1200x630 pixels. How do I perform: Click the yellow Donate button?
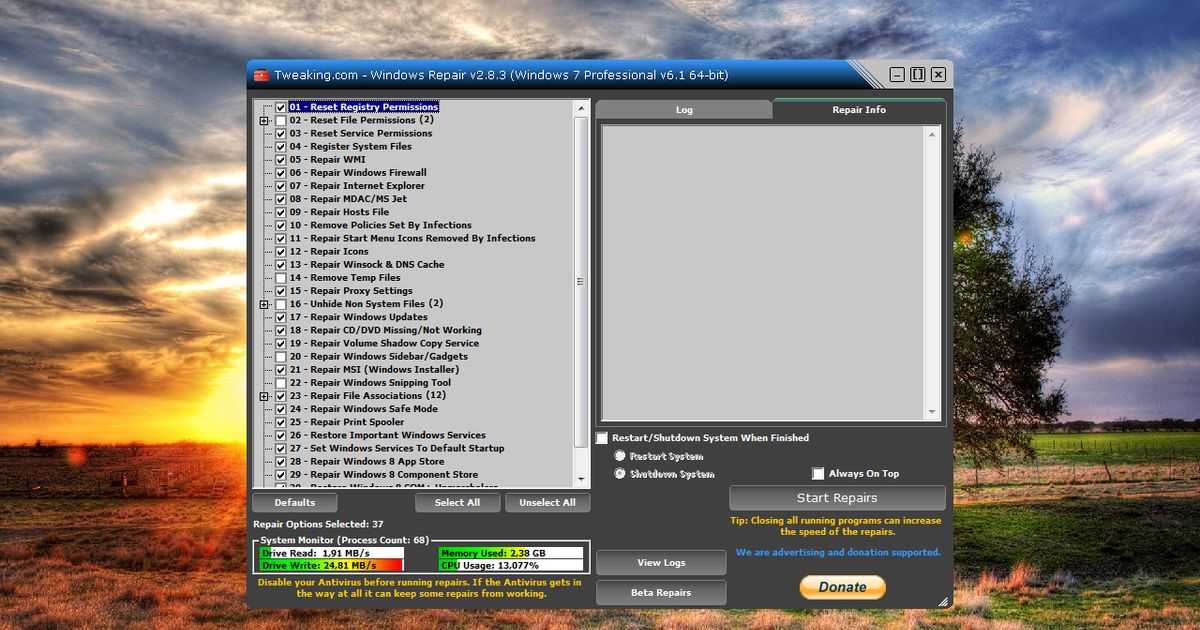pos(842,587)
